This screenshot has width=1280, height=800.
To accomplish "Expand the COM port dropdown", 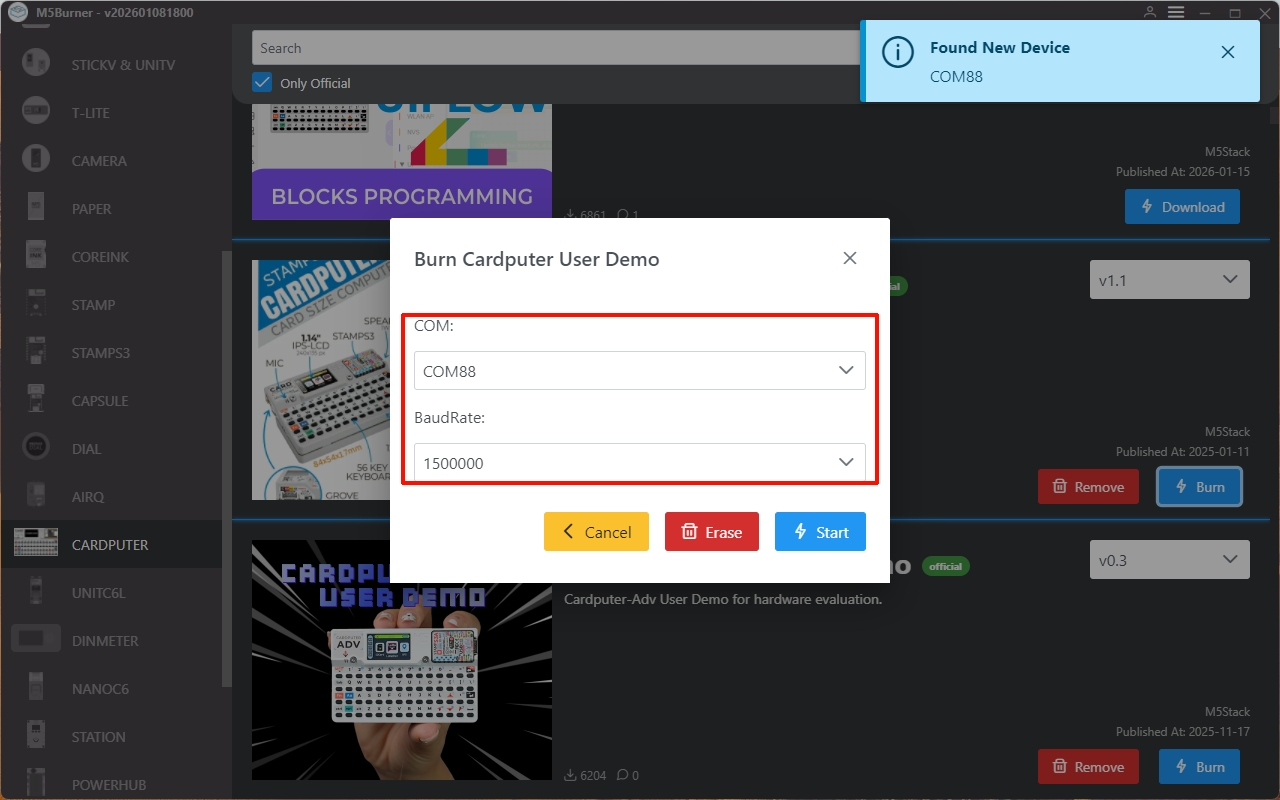I will pos(639,371).
